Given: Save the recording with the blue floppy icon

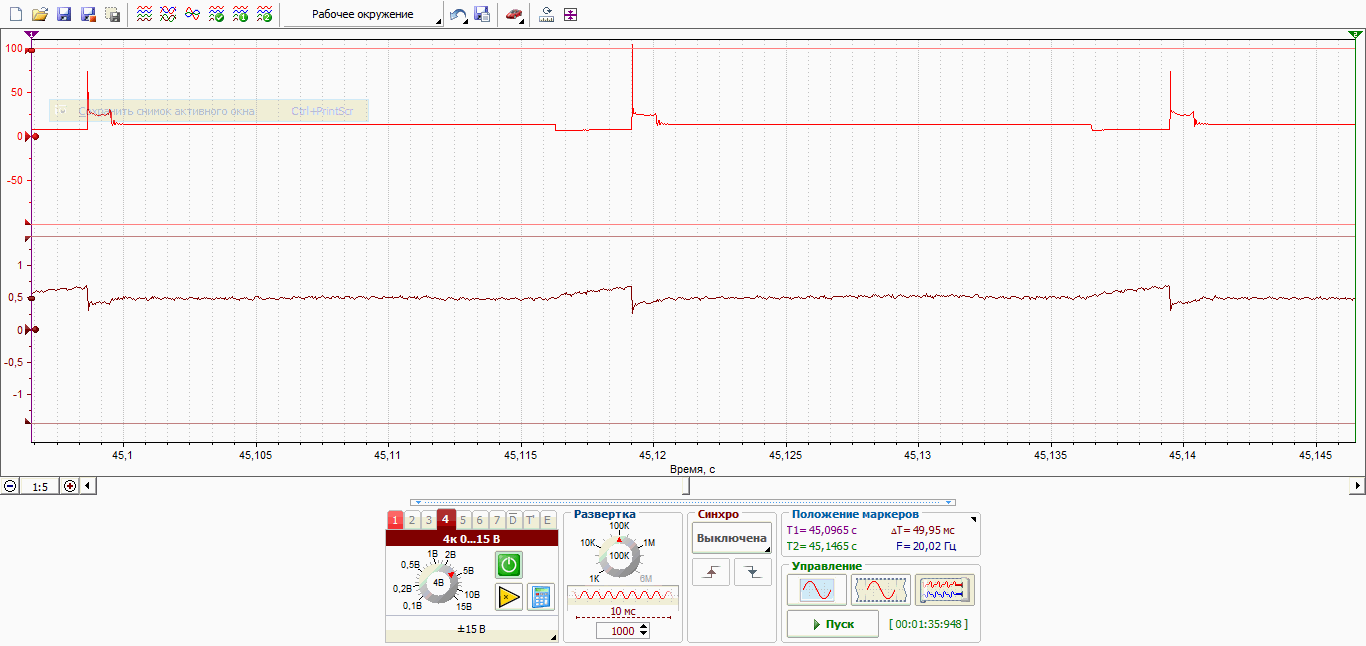Looking at the screenshot, I should 64,15.
